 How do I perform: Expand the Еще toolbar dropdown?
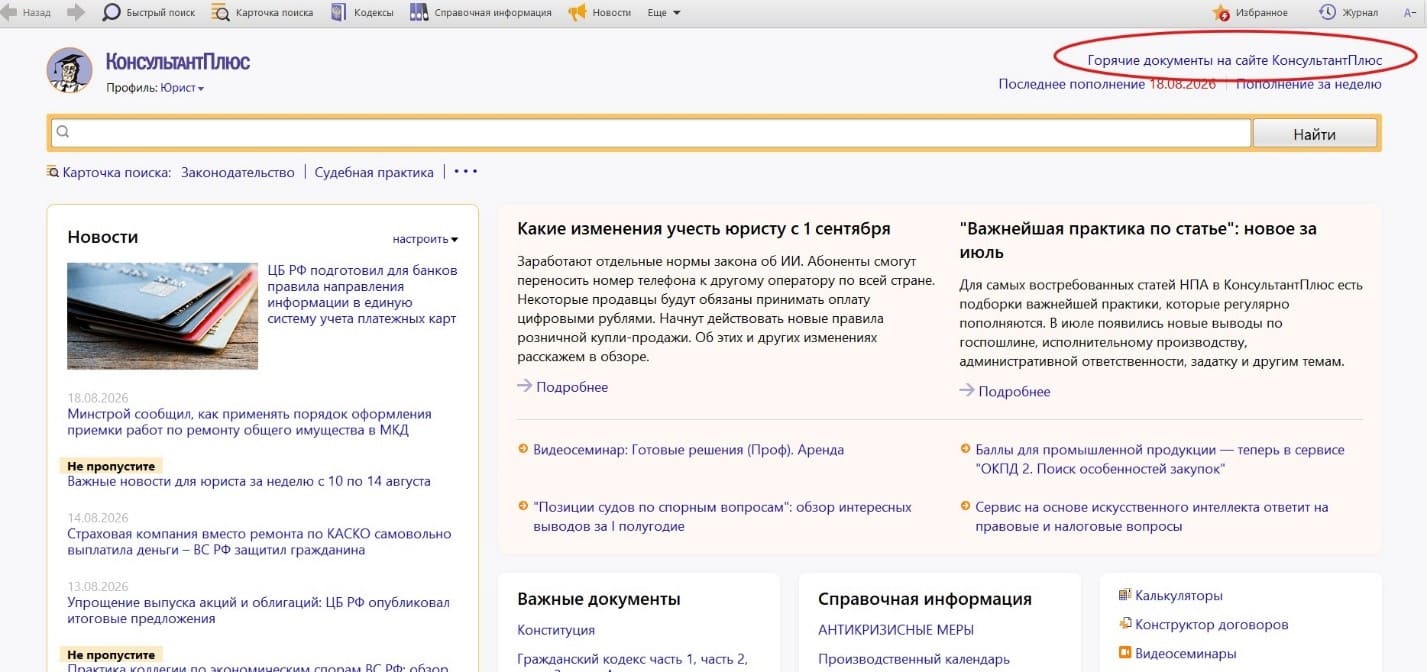663,13
